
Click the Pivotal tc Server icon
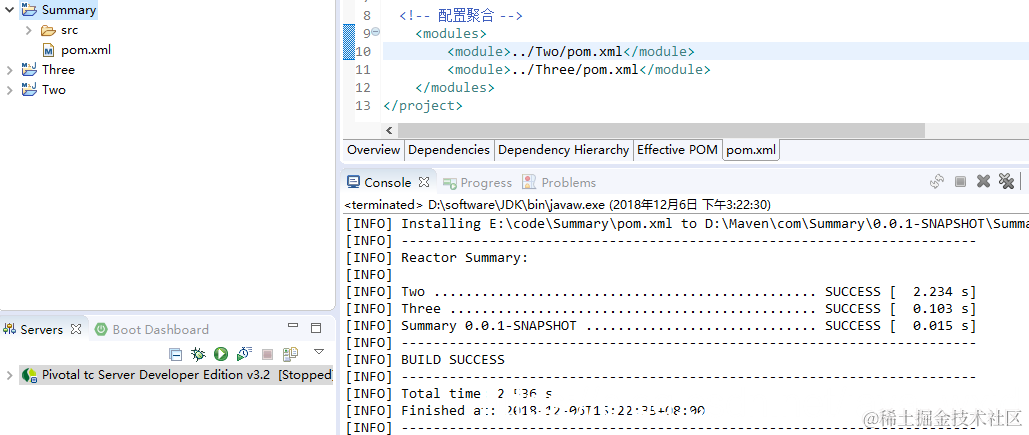(30, 375)
